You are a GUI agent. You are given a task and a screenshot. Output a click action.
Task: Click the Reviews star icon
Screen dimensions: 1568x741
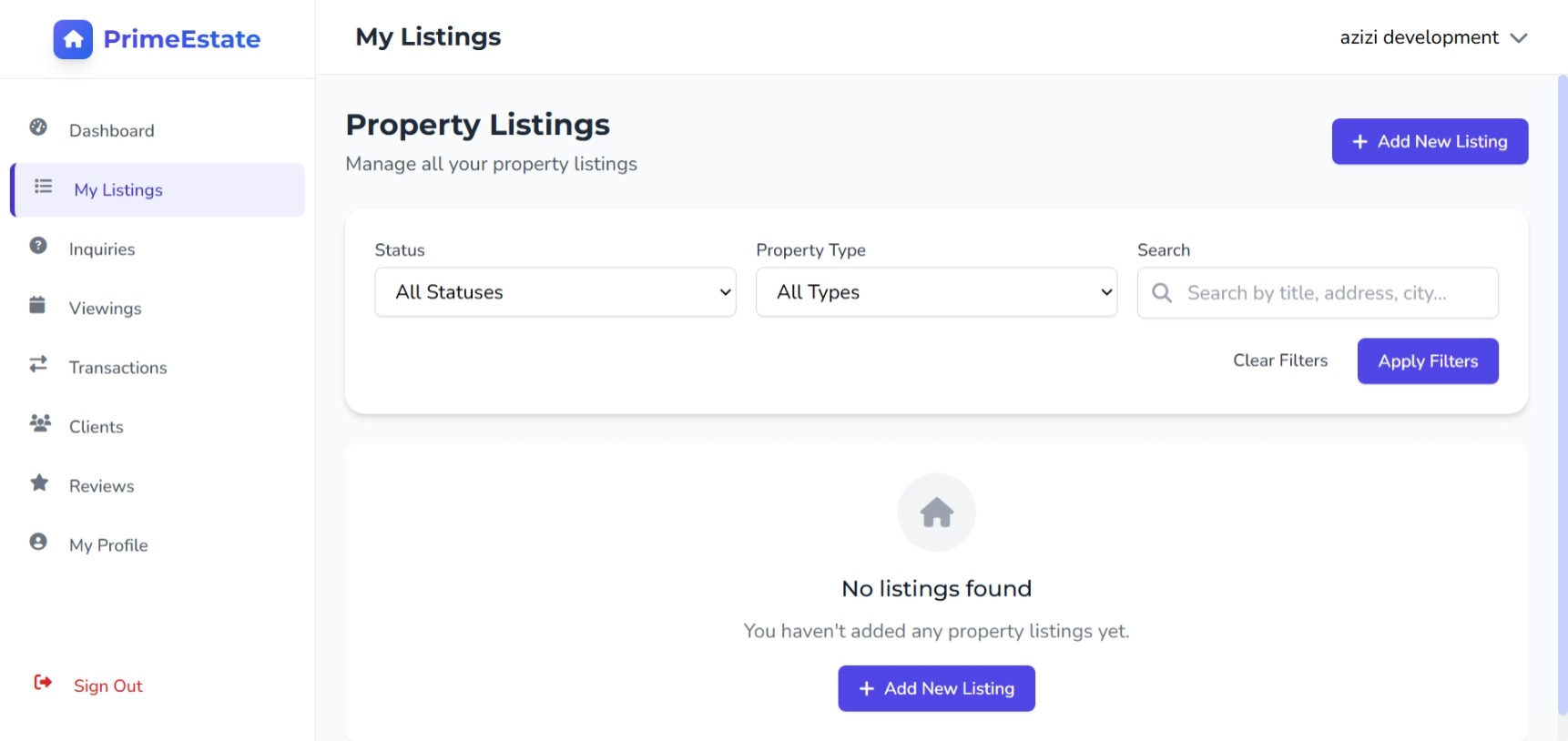click(39, 482)
